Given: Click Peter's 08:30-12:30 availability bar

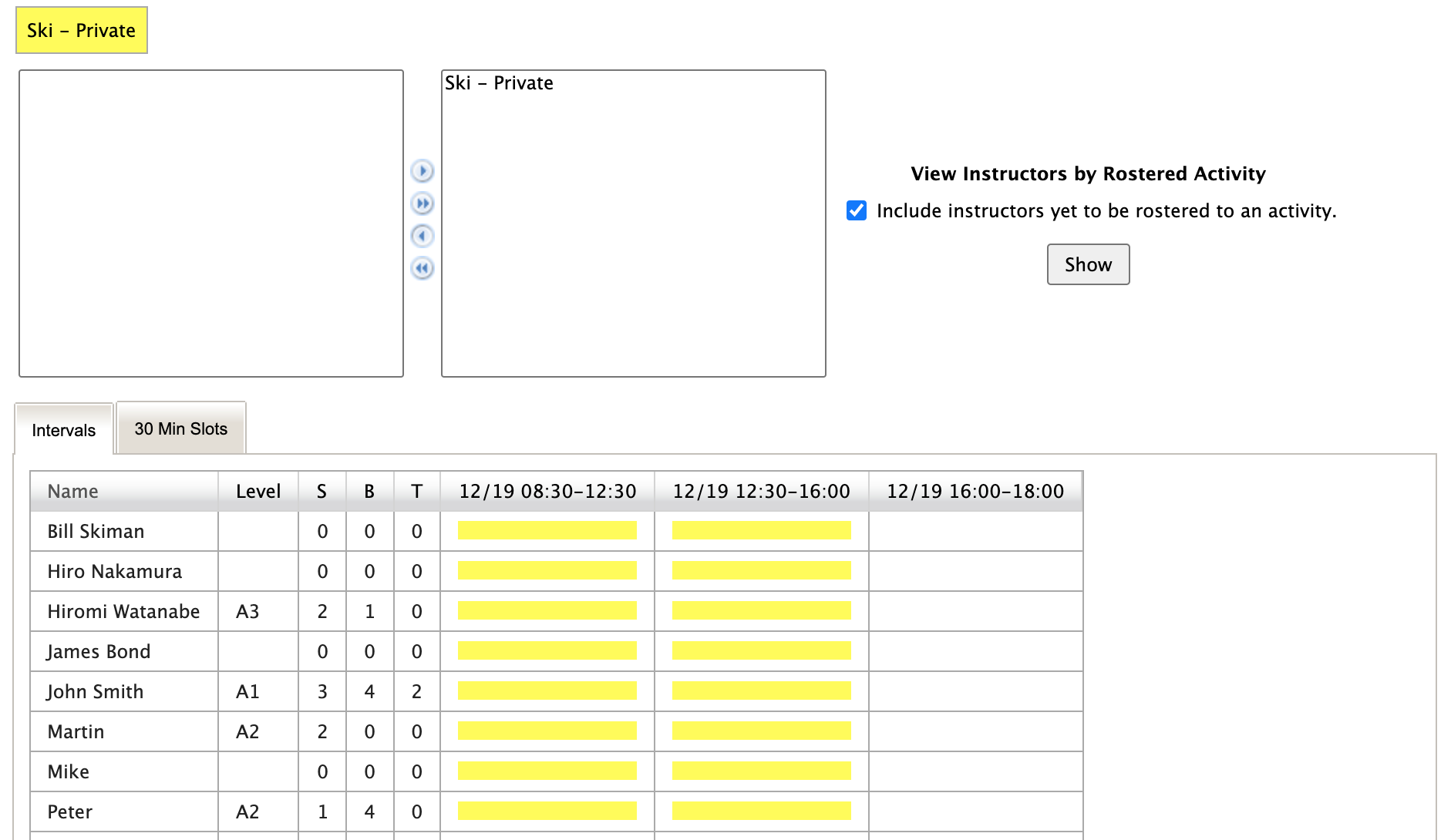Looking at the screenshot, I should tap(547, 811).
